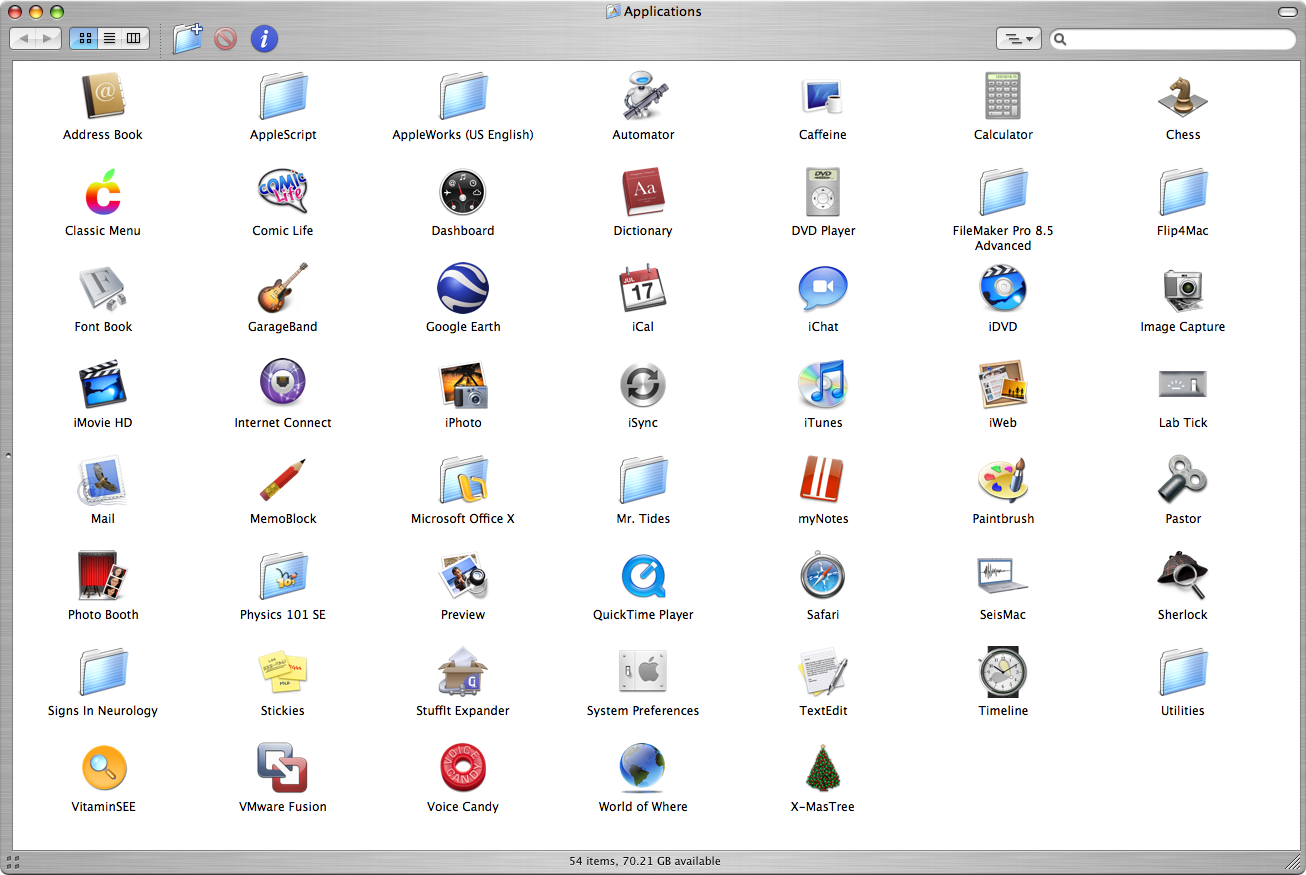The image size is (1306, 875).
Task: Select the SeisMac laptop icon
Action: [1003, 577]
